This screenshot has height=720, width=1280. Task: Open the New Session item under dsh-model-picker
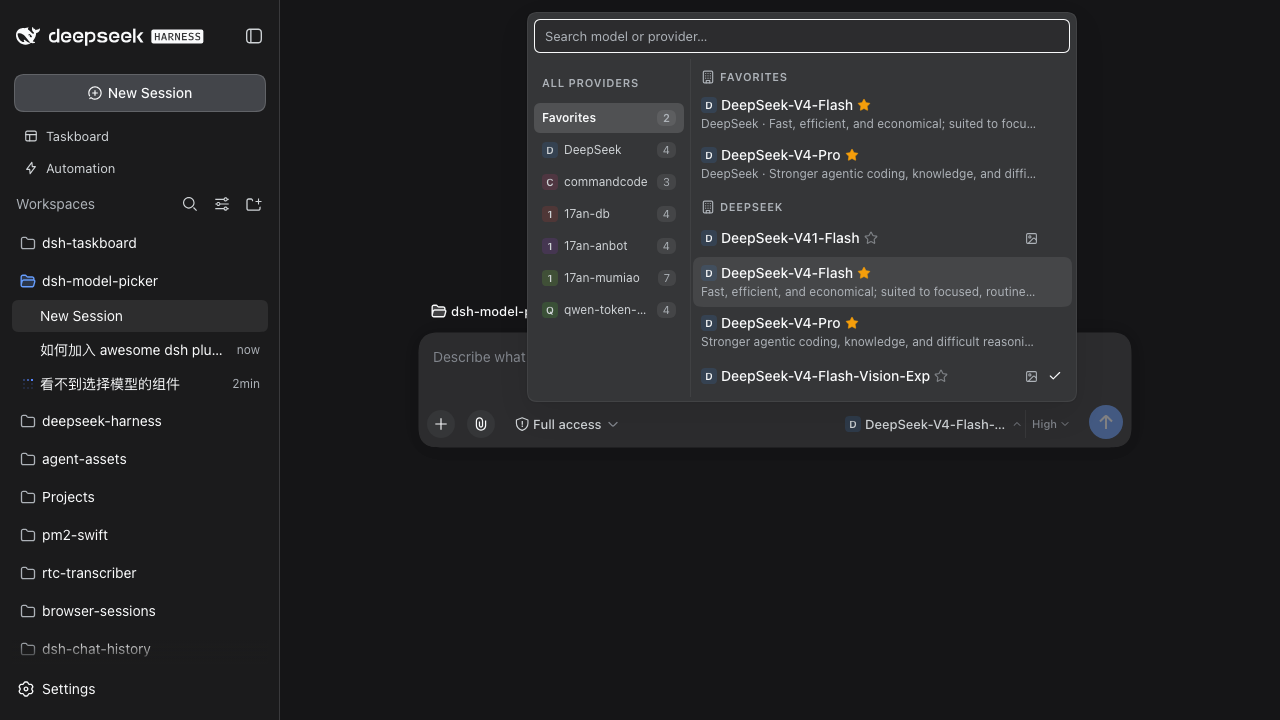coord(140,316)
